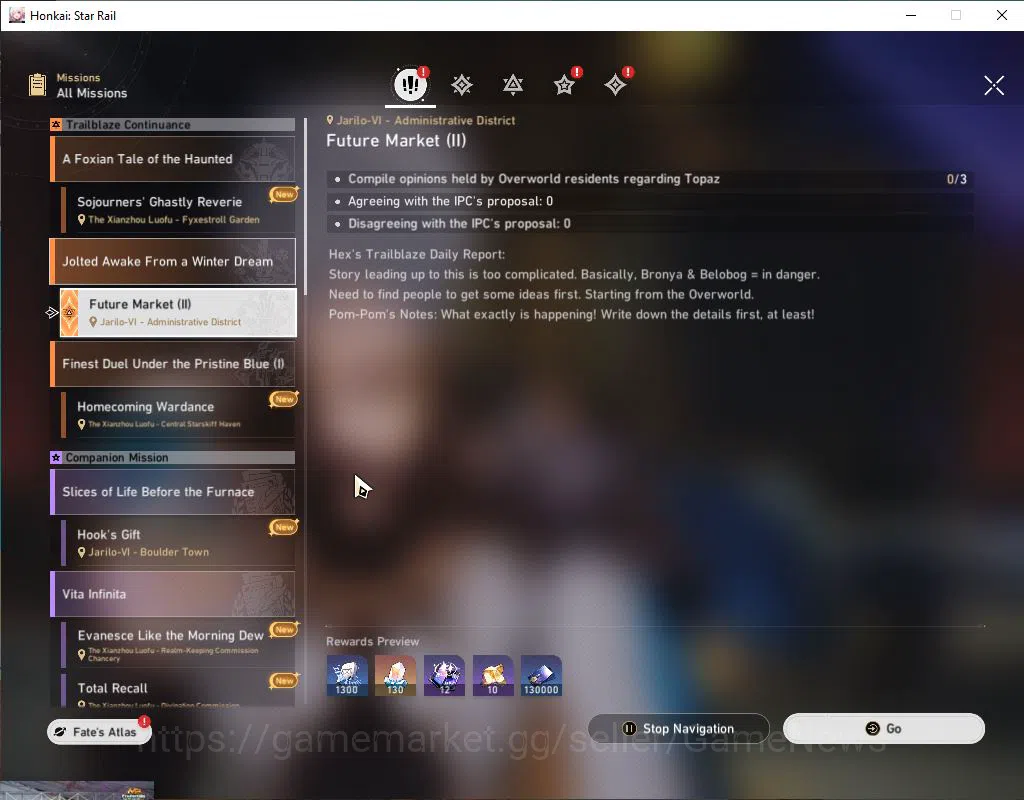1024x800 pixels.
Task: Click the Rewards Preview label
Action: click(372, 641)
